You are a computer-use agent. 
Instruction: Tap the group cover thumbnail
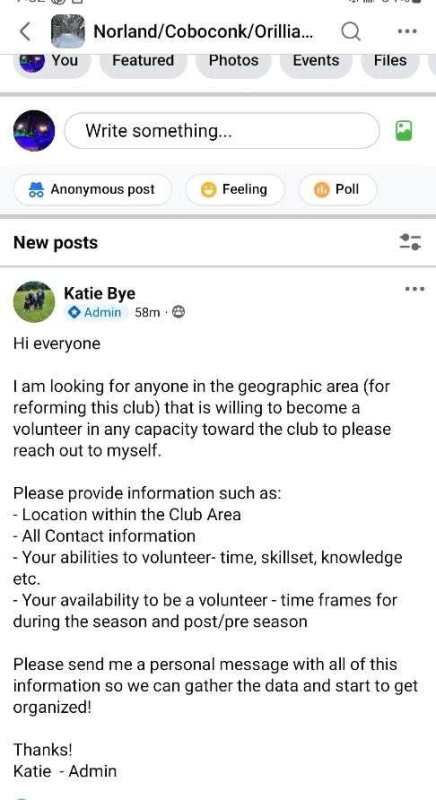[68, 31]
